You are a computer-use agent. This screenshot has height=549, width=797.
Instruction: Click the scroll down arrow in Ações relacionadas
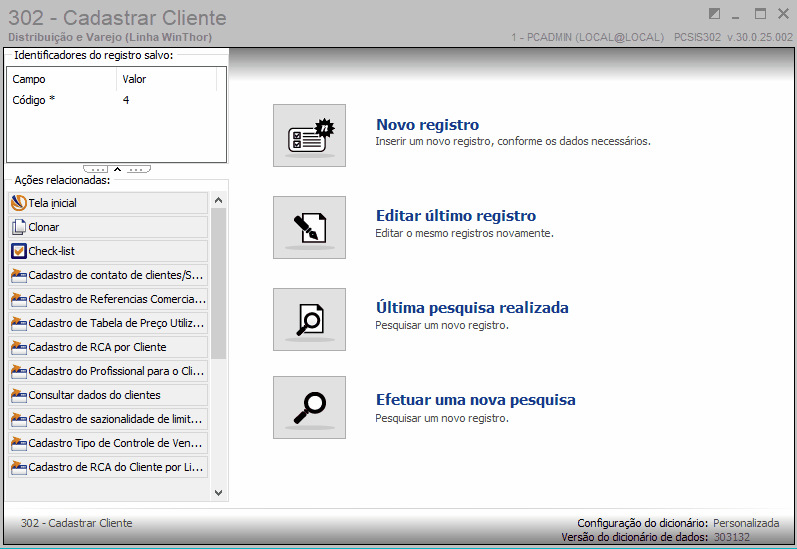pyautogui.click(x=219, y=493)
